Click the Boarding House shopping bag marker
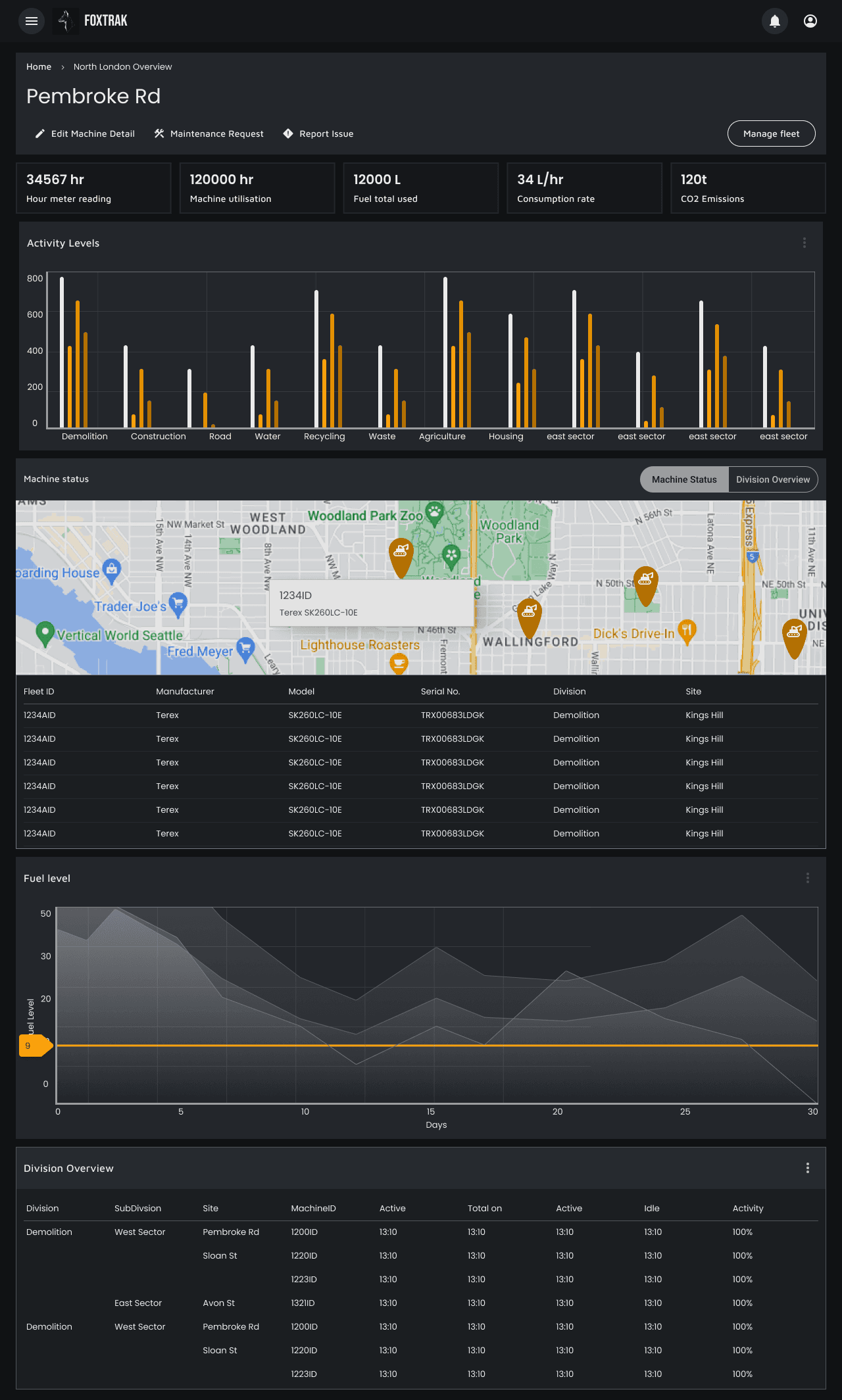Screen dimensions: 842x1400 pos(112,571)
